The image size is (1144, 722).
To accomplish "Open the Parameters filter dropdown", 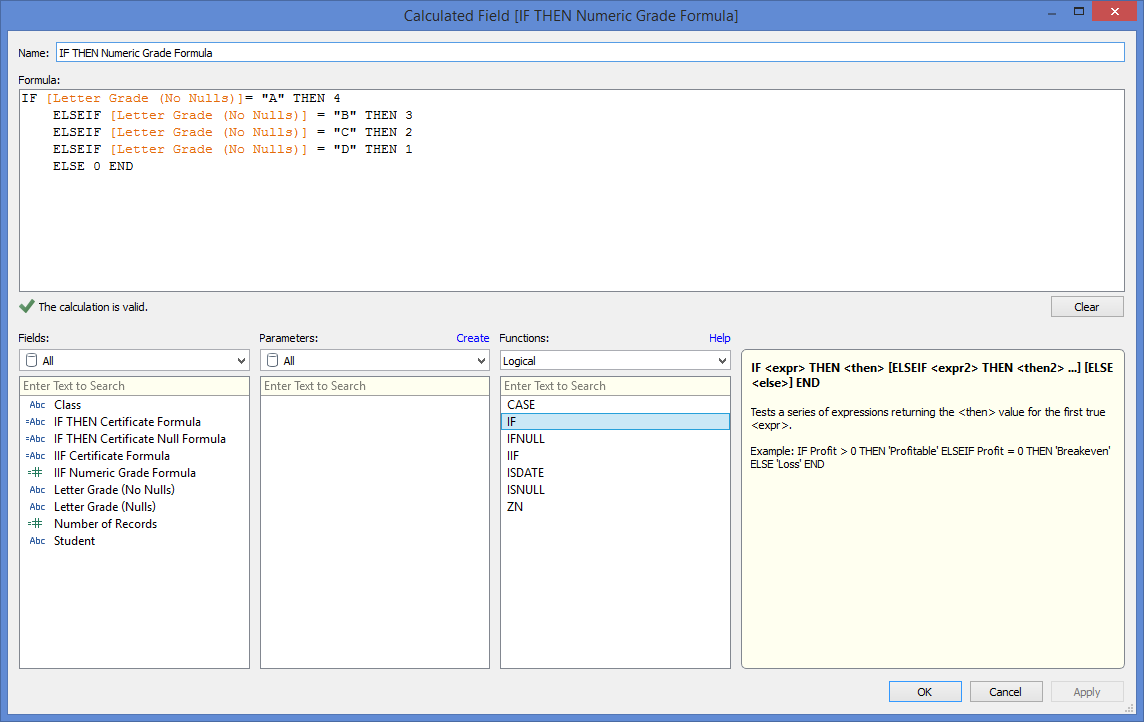I will 374,360.
